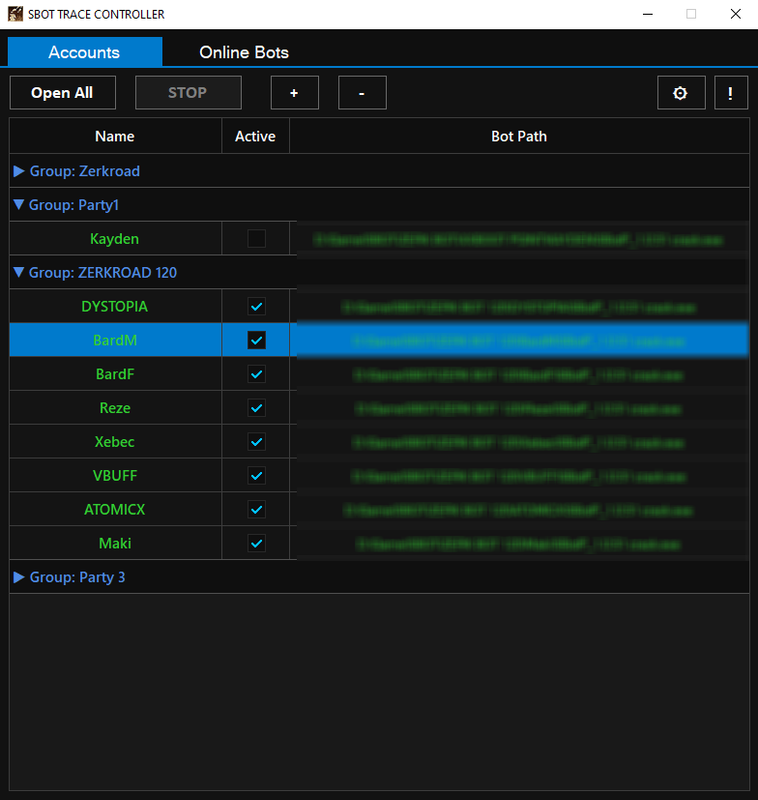Select the ATOMICX account name

115,509
